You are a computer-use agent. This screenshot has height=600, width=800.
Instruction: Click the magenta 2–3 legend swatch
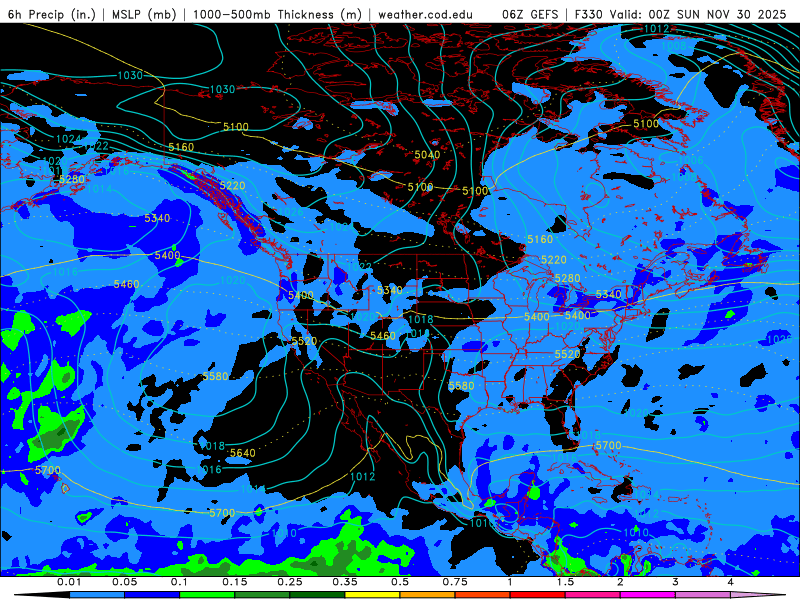pyautogui.click(x=648, y=595)
